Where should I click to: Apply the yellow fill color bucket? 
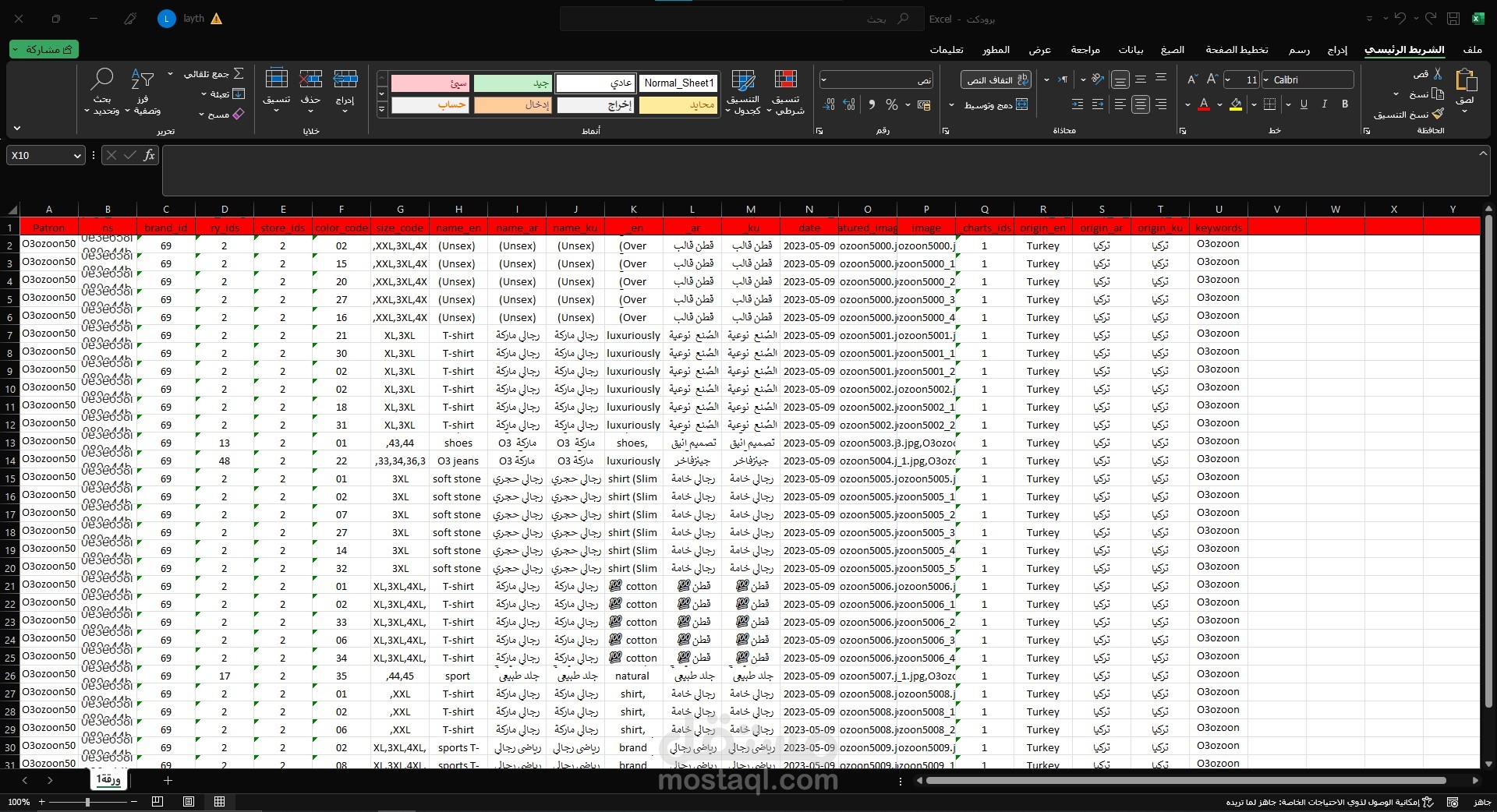[x=1236, y=104]
